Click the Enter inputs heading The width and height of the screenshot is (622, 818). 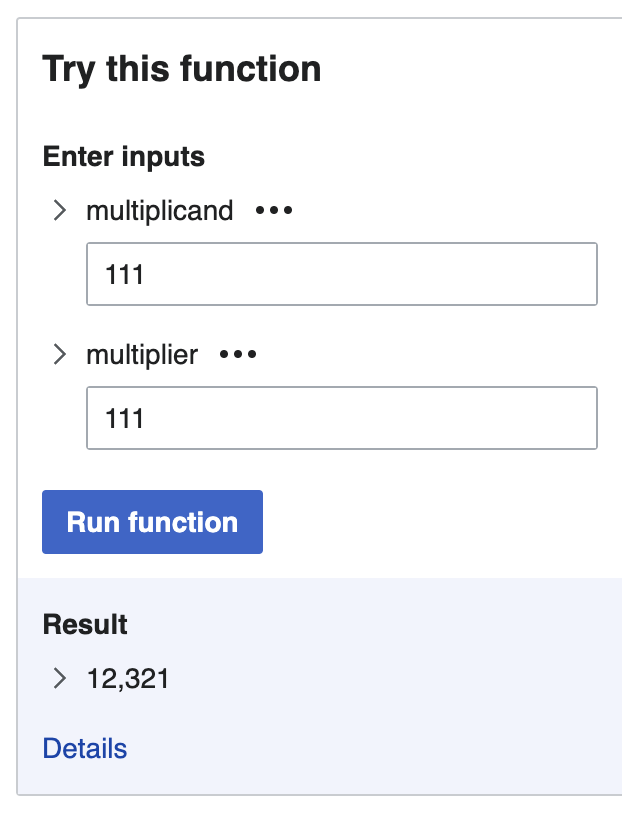(123, 157)
